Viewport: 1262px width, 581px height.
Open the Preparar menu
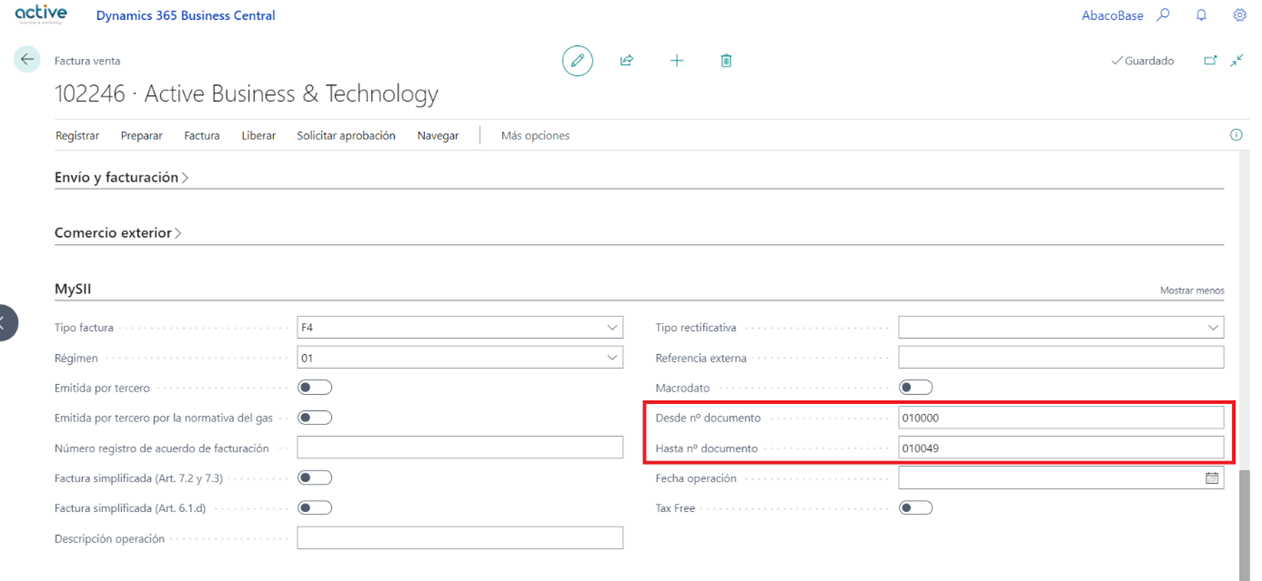point(141,136)
